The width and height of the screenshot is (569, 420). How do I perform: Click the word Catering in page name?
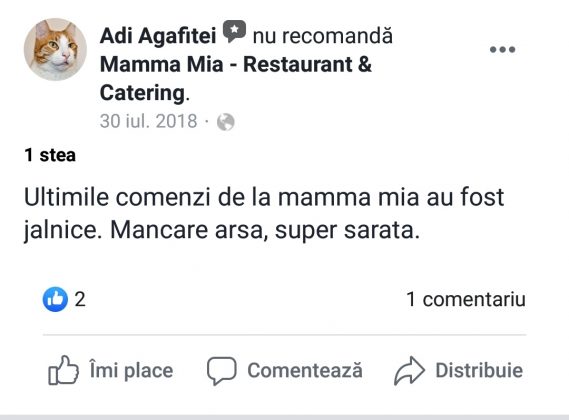tap(143, 93)
